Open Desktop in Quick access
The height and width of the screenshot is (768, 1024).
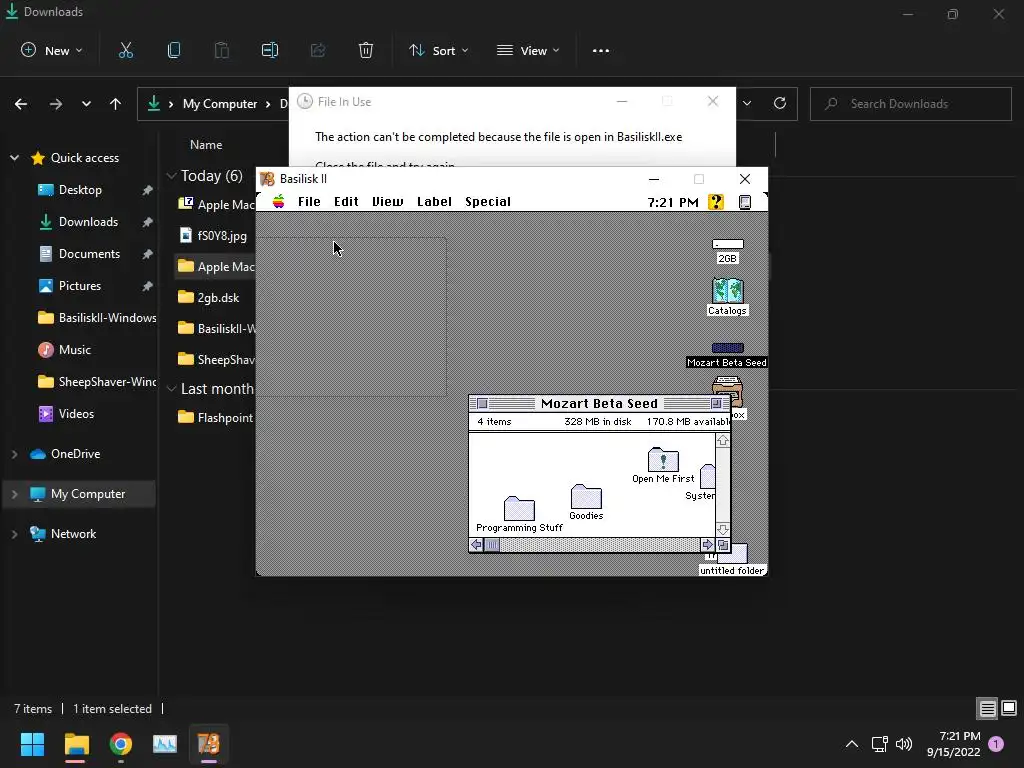[x=80, y=189]
